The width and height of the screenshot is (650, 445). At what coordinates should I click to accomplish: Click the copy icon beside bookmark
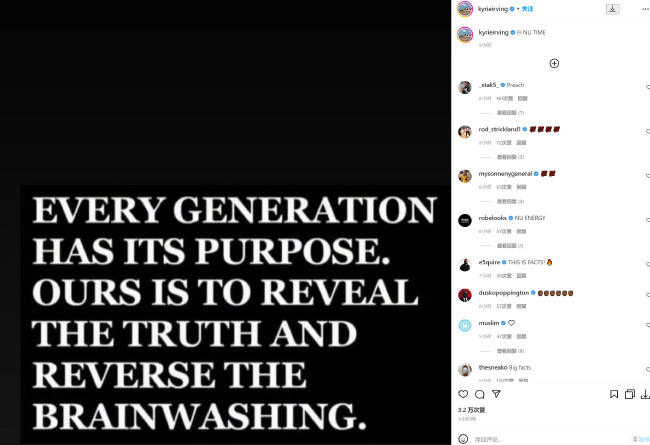click(630, 394)
